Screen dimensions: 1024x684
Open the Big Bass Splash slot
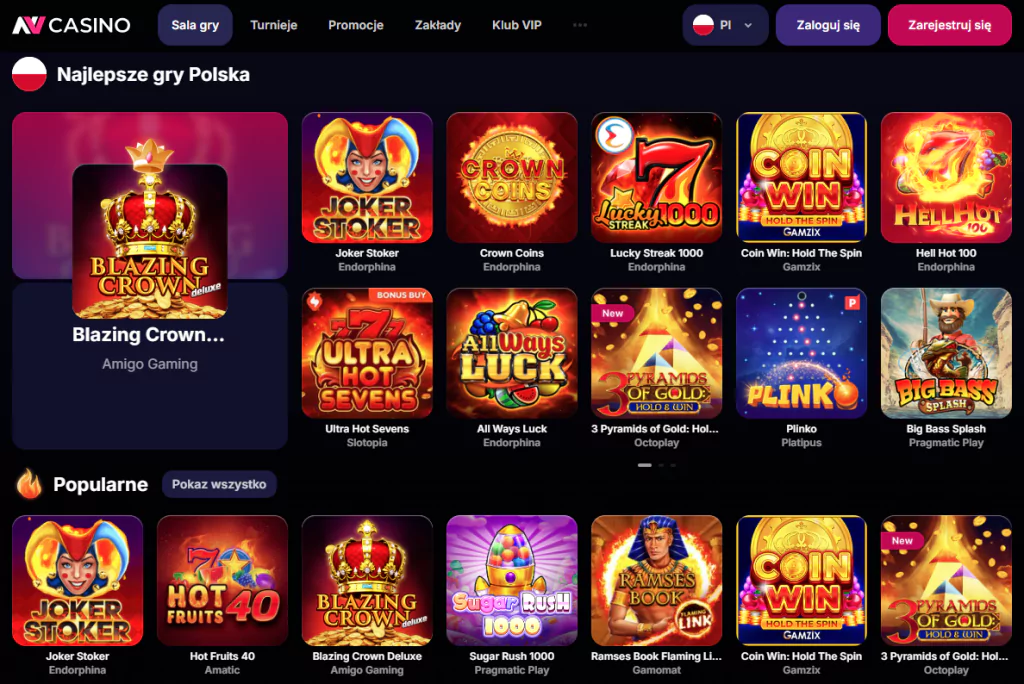tap(946, 353)
